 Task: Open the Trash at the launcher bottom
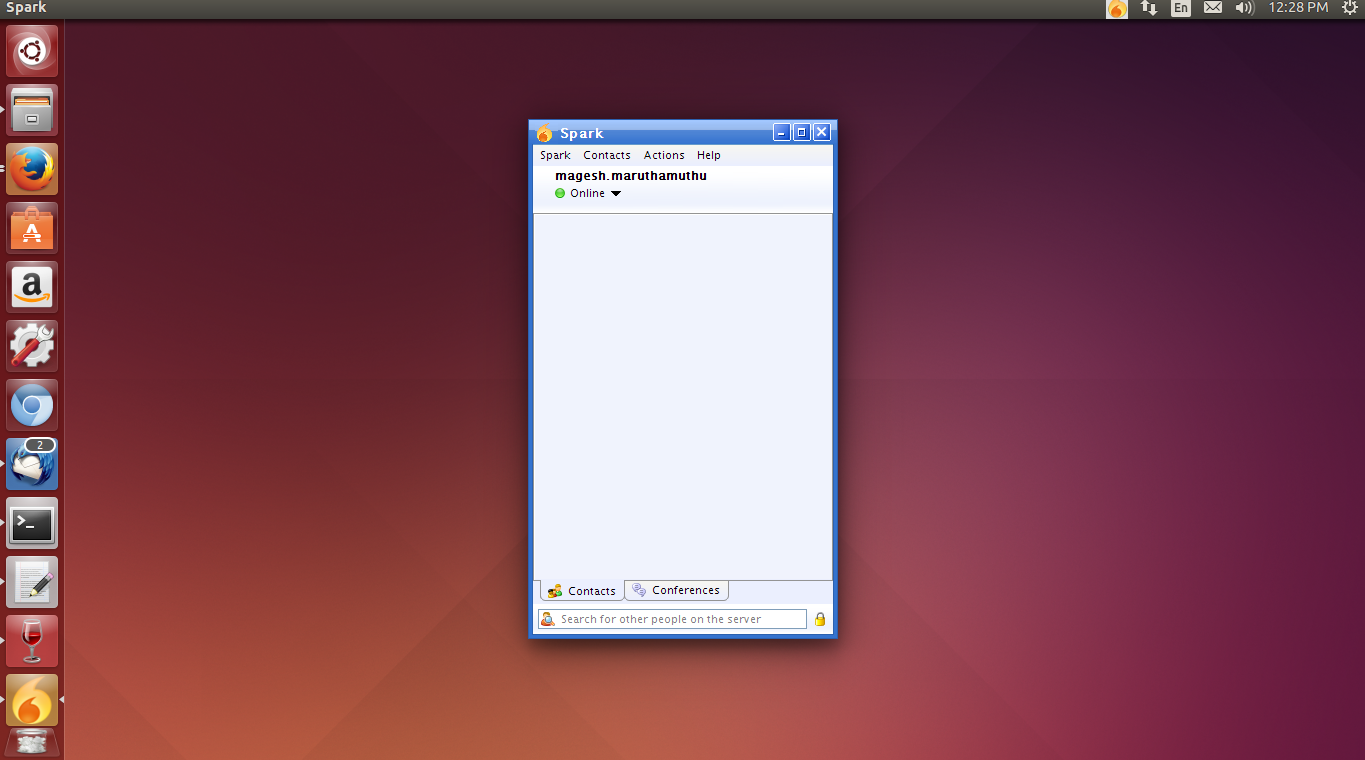[x=32, y=744]
